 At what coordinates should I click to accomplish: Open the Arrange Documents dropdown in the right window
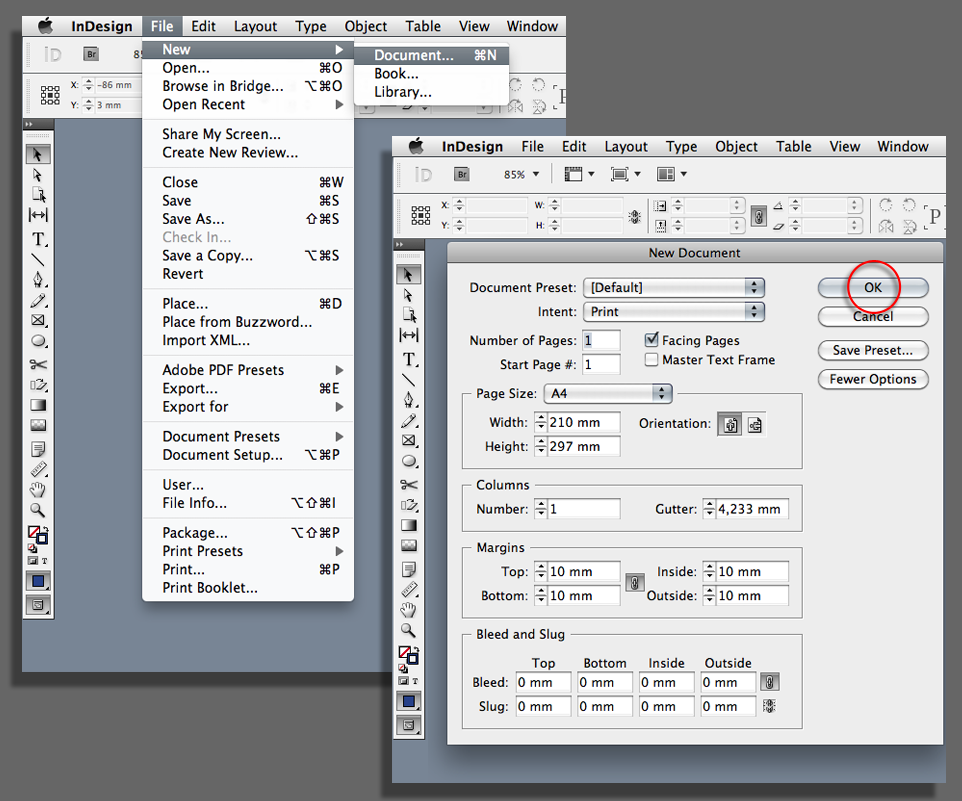(672, 174)
